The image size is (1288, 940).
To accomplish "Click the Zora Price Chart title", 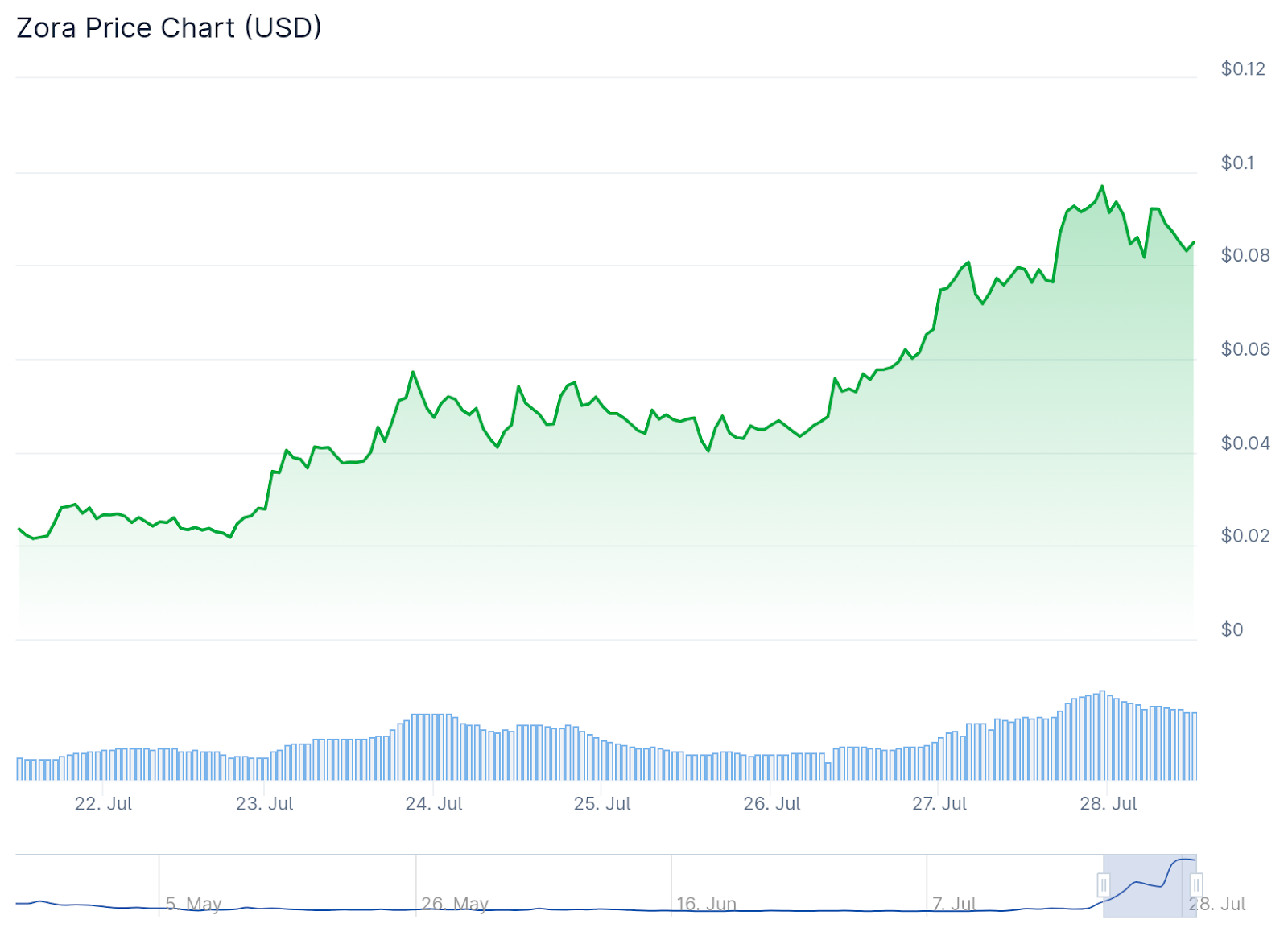I will click(169, 28).
